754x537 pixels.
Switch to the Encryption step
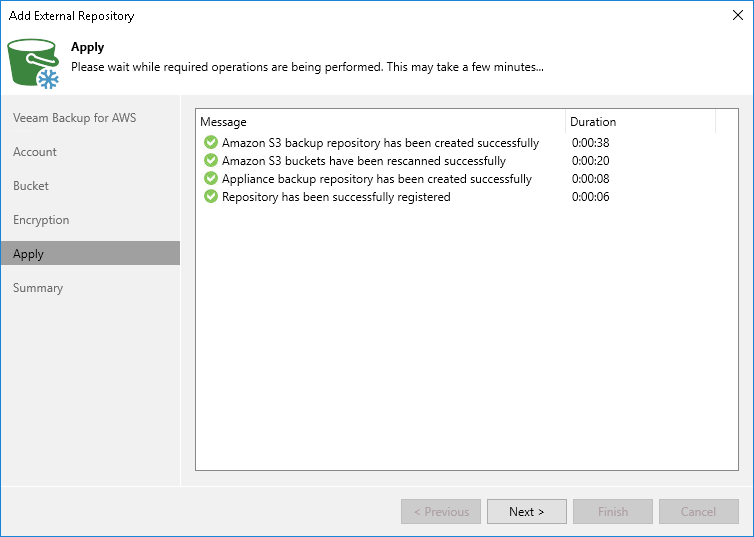(41, 220)
